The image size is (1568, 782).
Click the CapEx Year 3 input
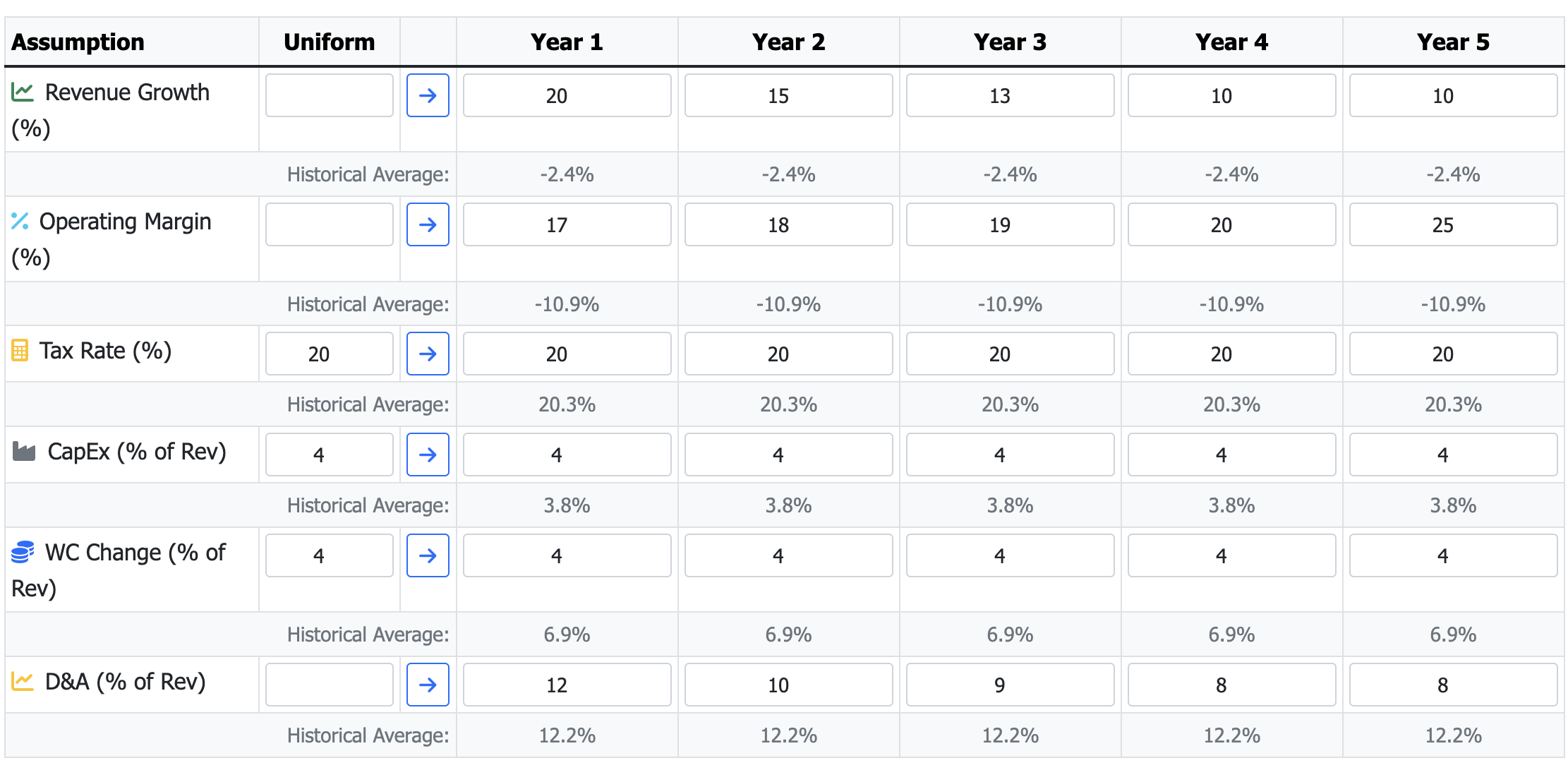pyautogui.click(x=1010, y=455)
